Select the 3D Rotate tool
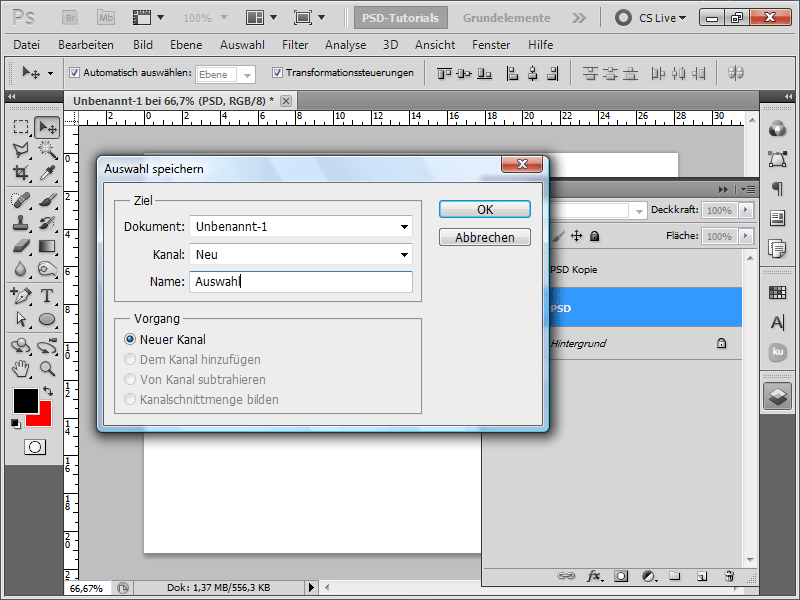Viewport: 800px width, 600px height. pos(21,345)
